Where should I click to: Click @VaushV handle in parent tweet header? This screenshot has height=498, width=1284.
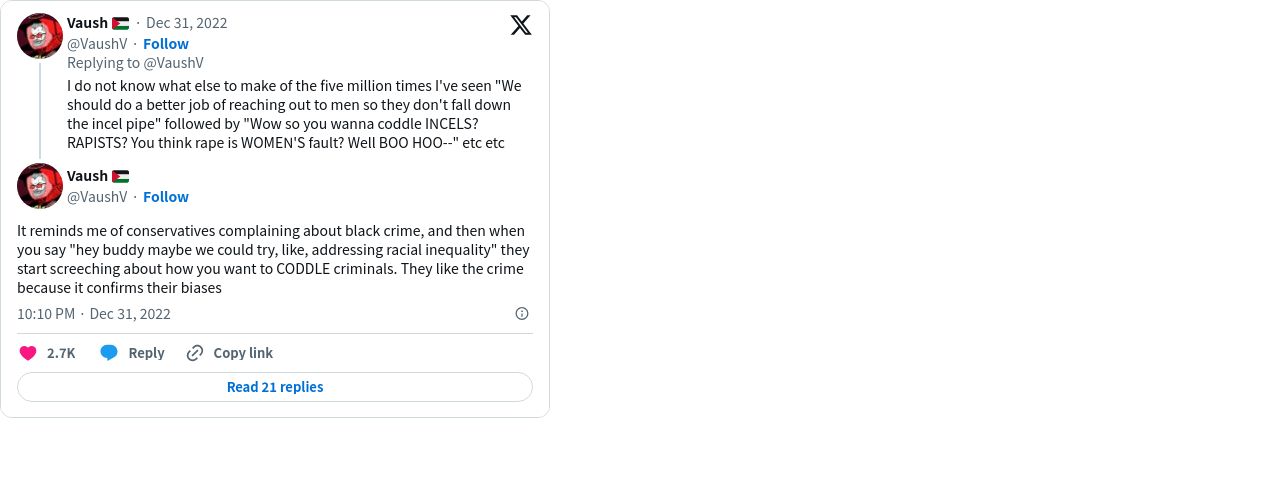pyautogui.click(x=97, y=44)
